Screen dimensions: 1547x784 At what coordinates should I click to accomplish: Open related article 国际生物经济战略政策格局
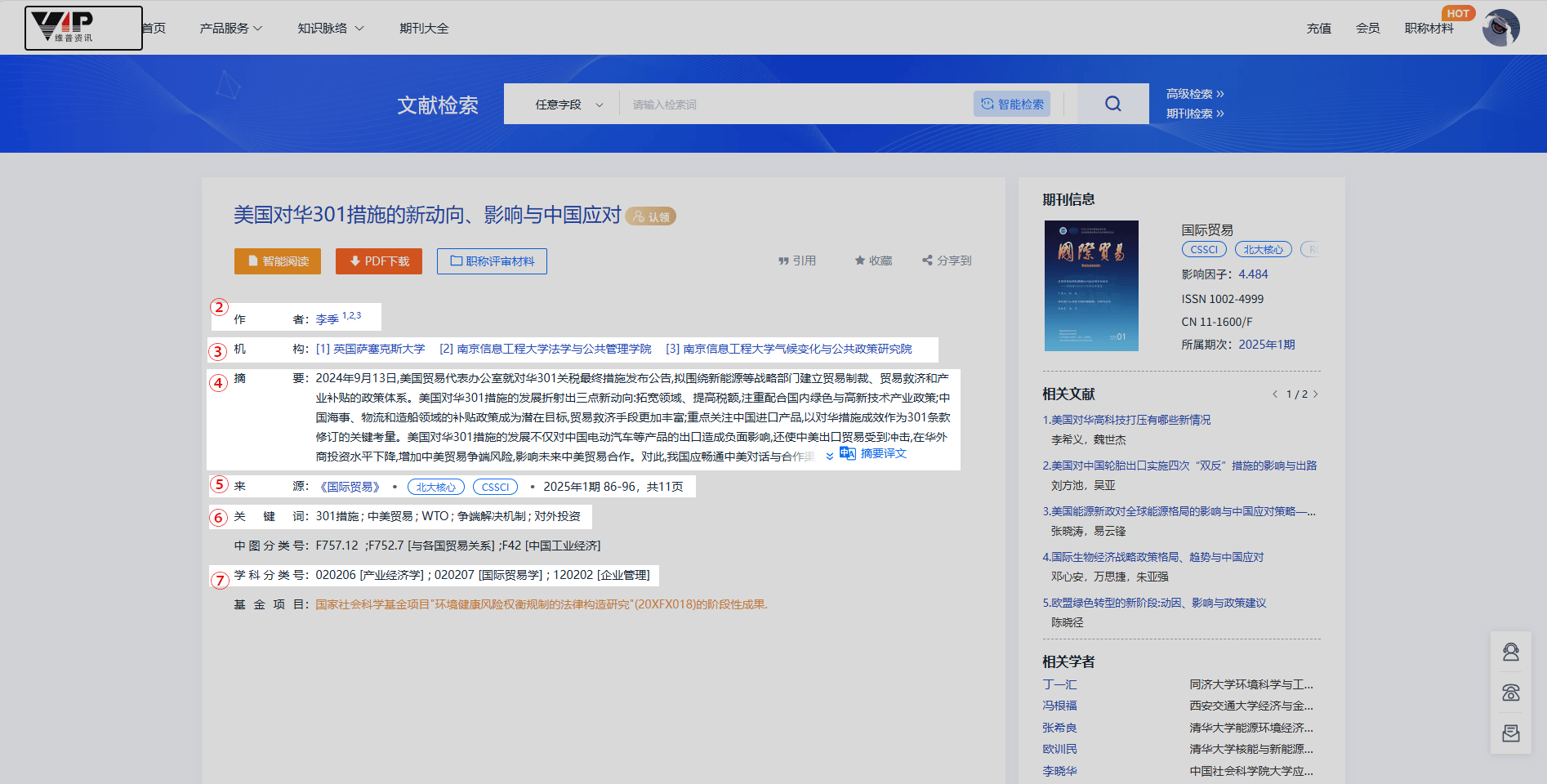pyautogui.click(x=1153, y=557)
